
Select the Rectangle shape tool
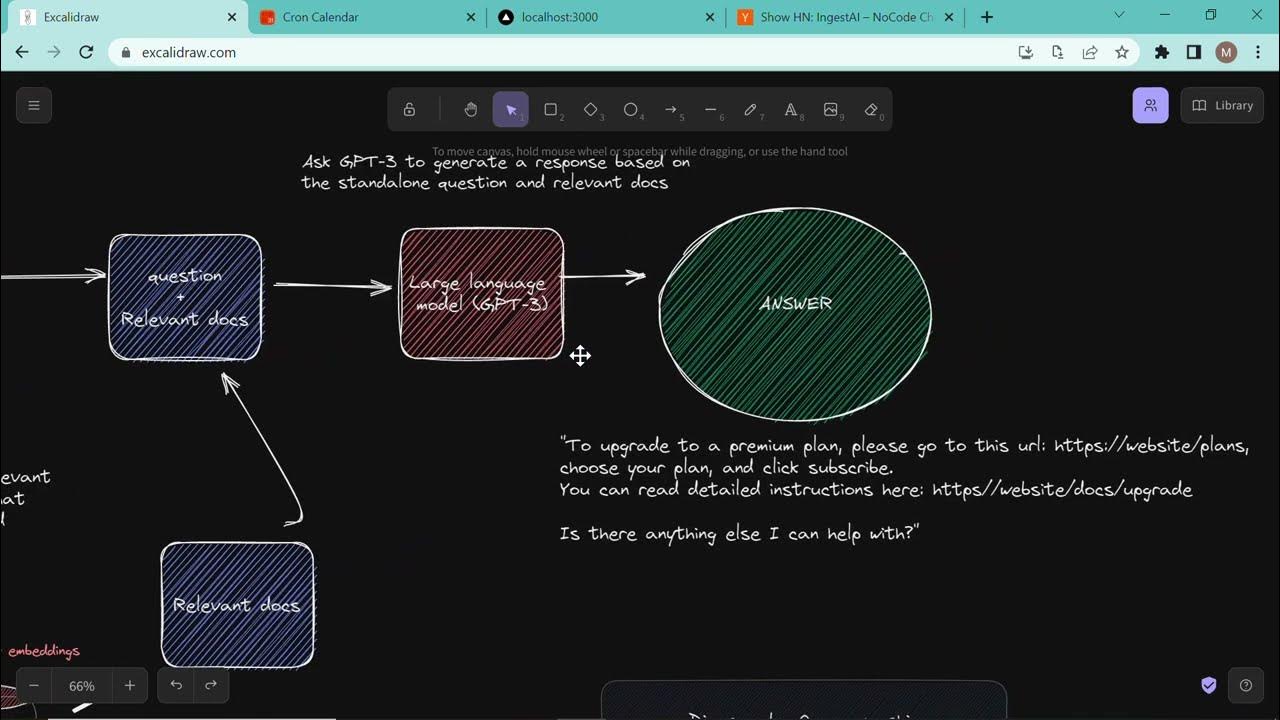551,110
